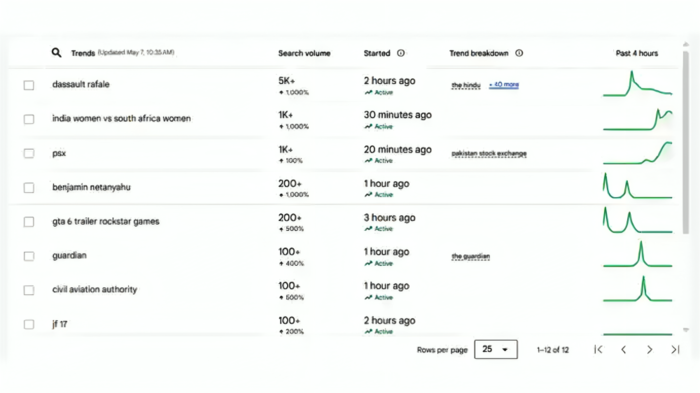
Task: Expand the '+ 40 more' breakdown link
Action: click(504, 84)
